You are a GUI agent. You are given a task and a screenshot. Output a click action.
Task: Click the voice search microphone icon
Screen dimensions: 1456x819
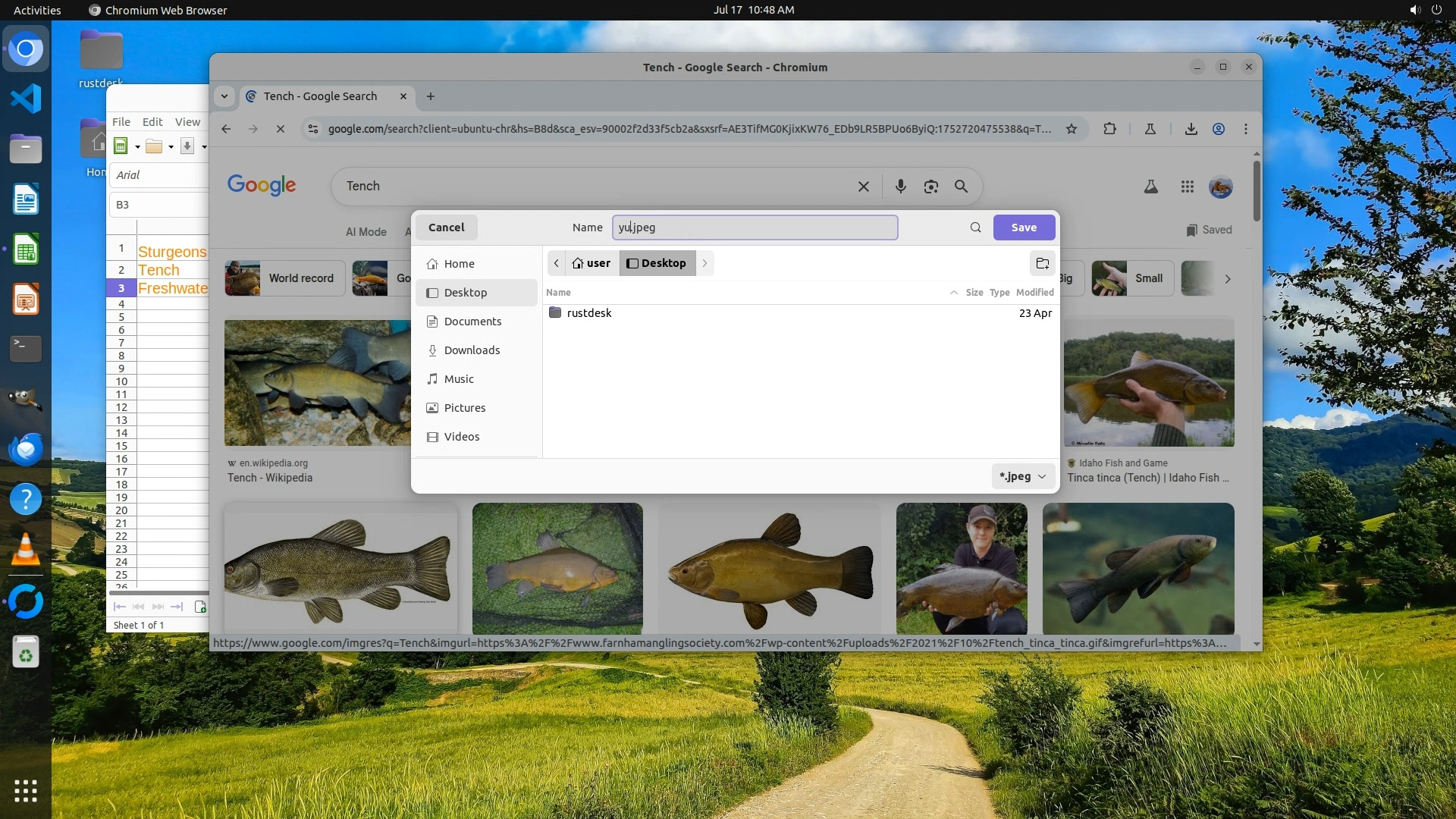900,187
